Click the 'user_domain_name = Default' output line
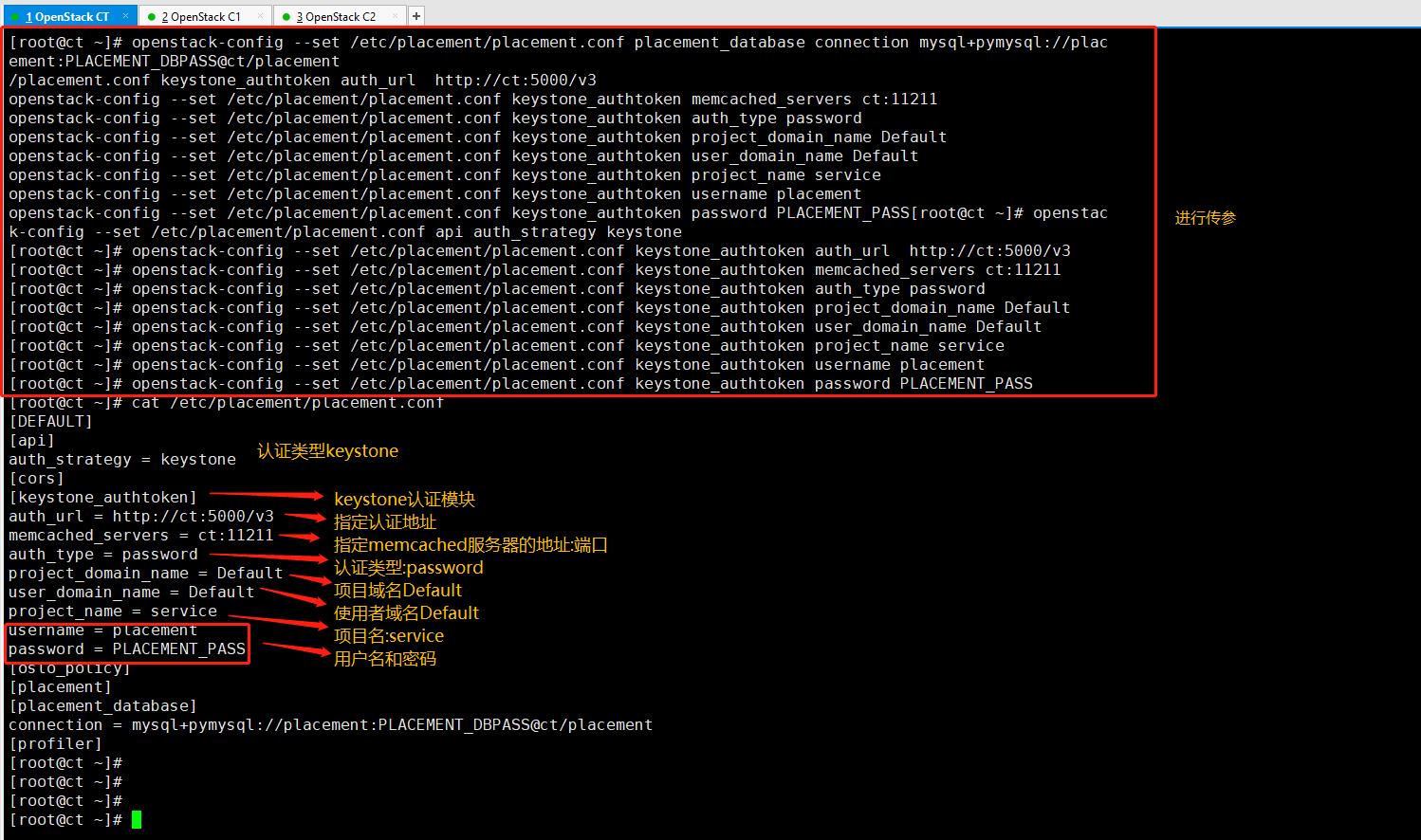1421x840 pixels. (132, 593)
